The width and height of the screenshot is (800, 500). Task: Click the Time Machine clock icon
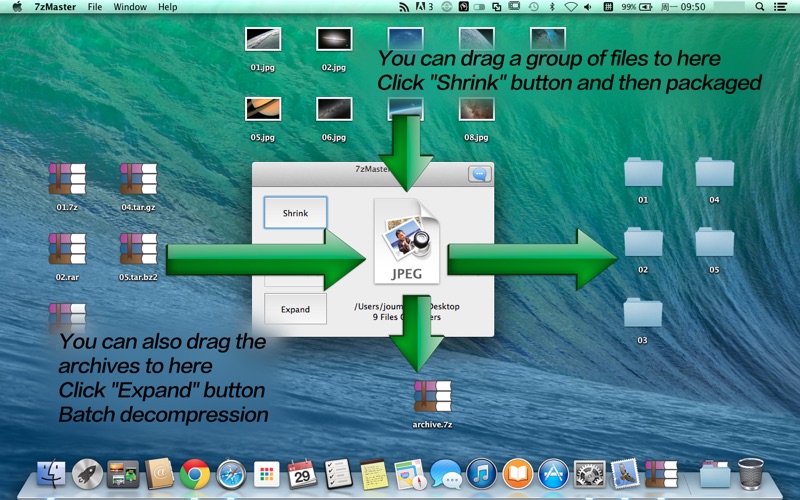click(x=534, y=7)
